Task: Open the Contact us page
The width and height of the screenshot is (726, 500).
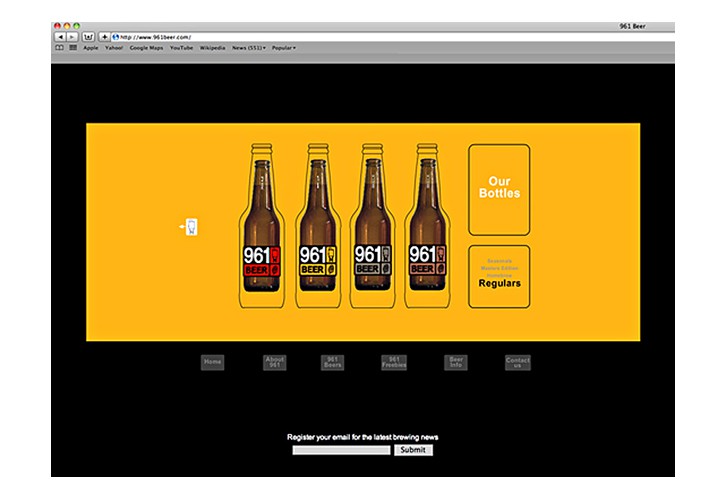Action: coord(518,362)
